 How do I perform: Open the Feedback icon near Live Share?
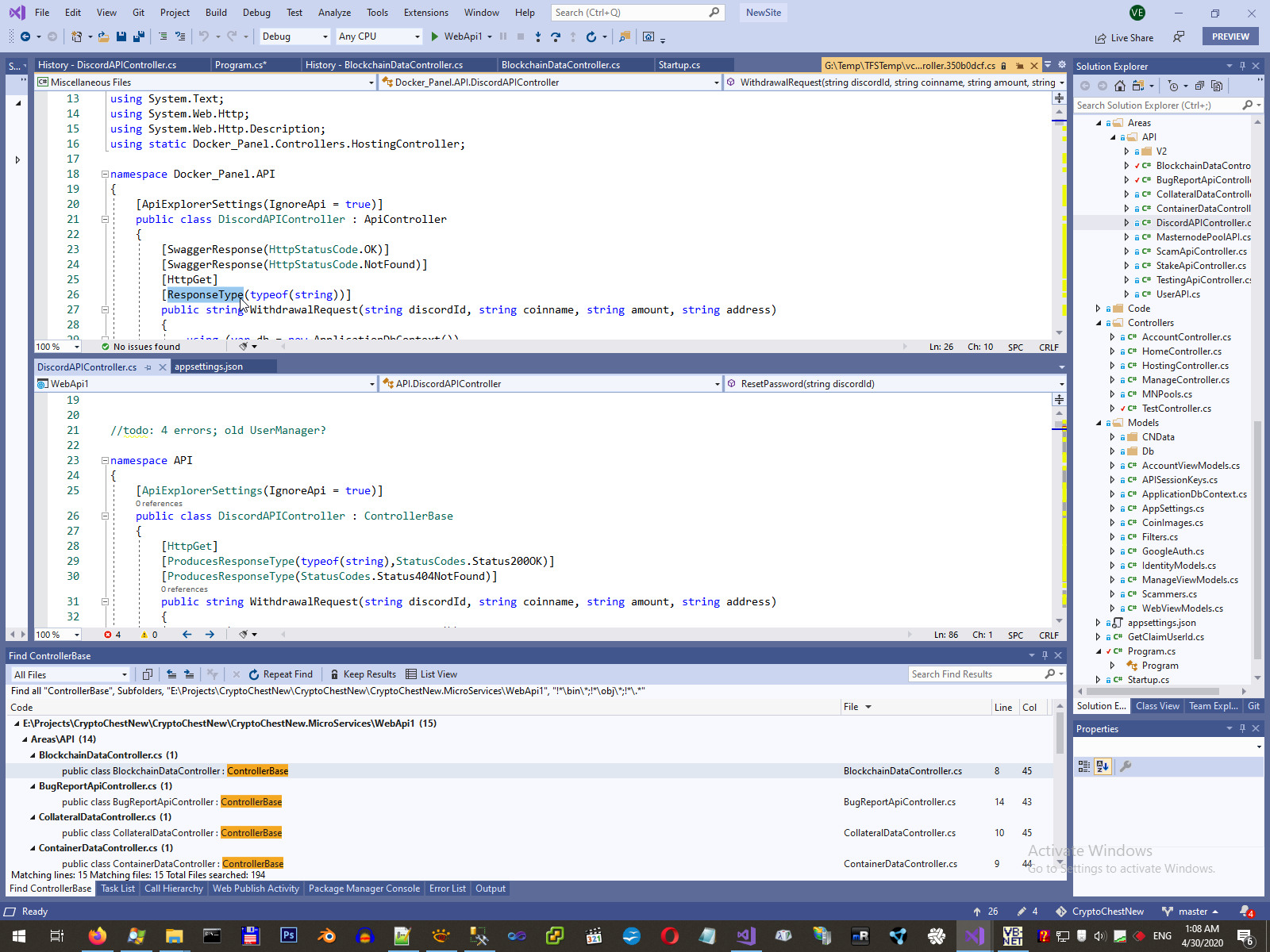click(1179, 37)
